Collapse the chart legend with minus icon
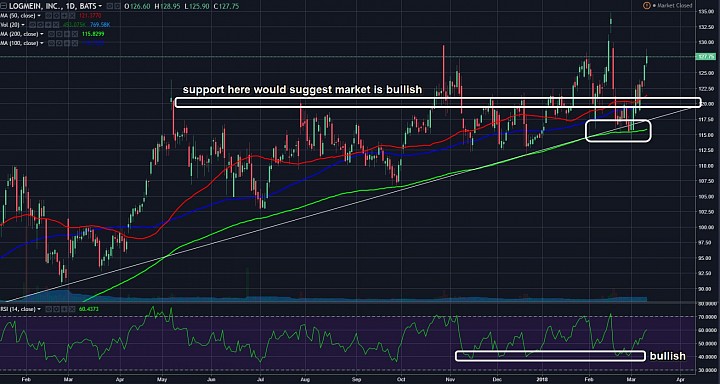720x384 pixels. (x=4, y=6)
